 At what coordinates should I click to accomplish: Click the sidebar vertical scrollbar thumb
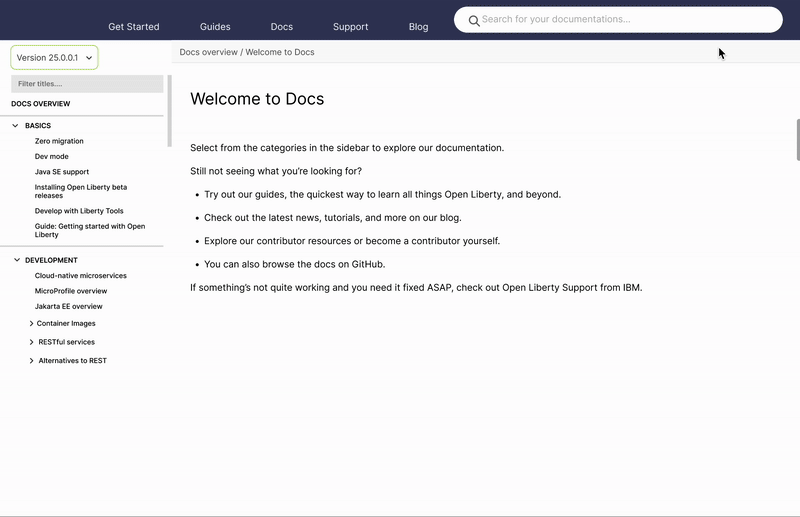click(x=169, y=111)
